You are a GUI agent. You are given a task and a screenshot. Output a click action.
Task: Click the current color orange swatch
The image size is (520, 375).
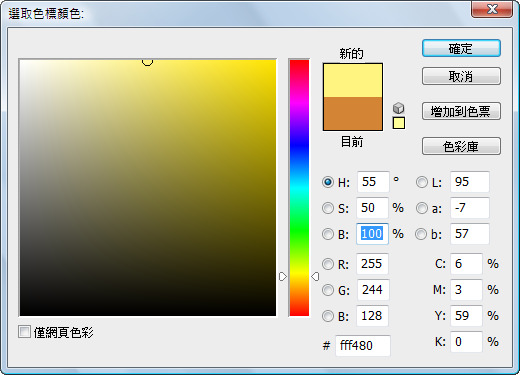coord(353,114)
